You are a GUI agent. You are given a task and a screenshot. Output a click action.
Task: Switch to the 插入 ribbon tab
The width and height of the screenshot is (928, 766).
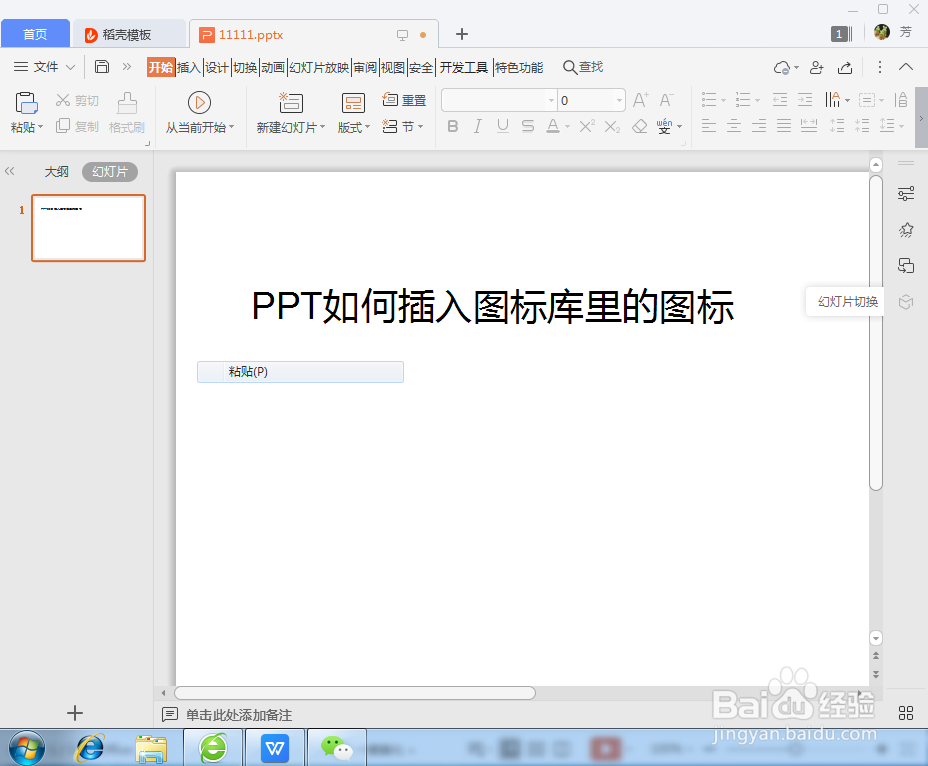[x=188, y=67]
